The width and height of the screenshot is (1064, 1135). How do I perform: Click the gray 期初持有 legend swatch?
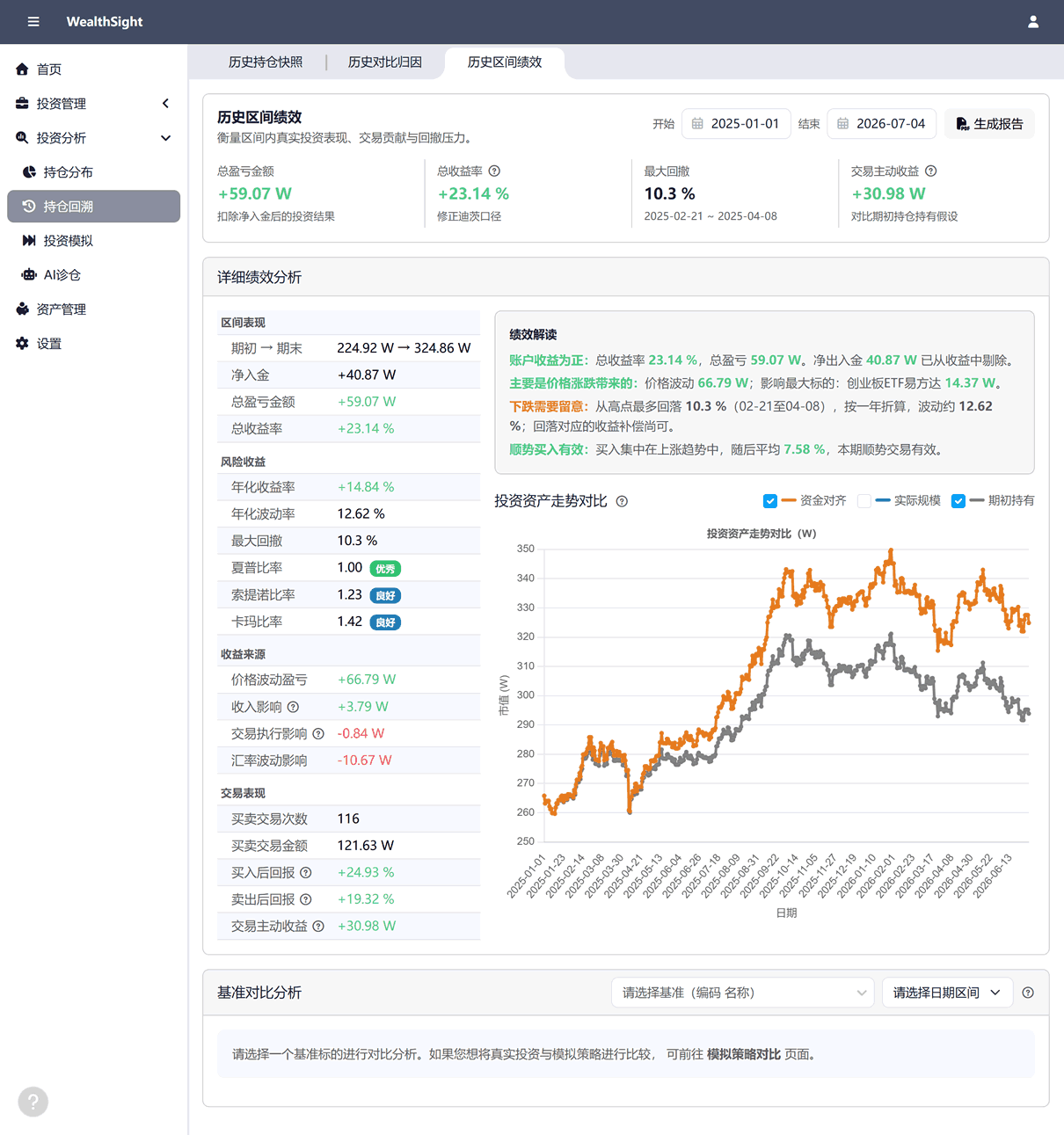tap(977, 501)
